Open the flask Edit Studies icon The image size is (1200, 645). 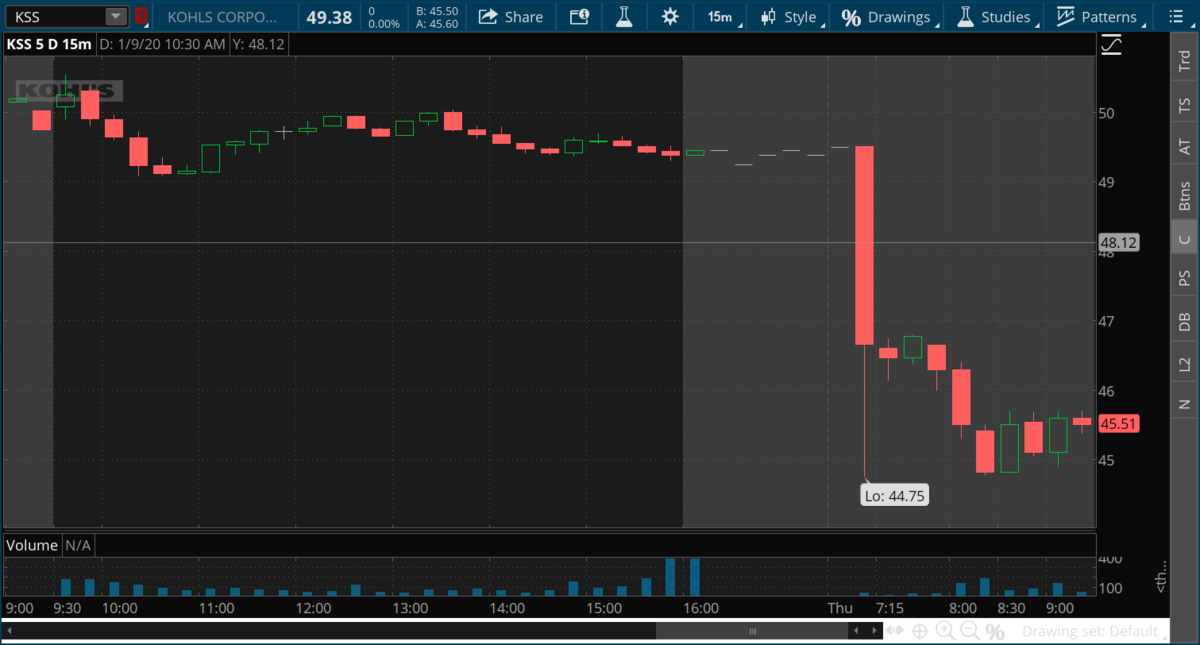pyautogui.click(x=624, y=16)
